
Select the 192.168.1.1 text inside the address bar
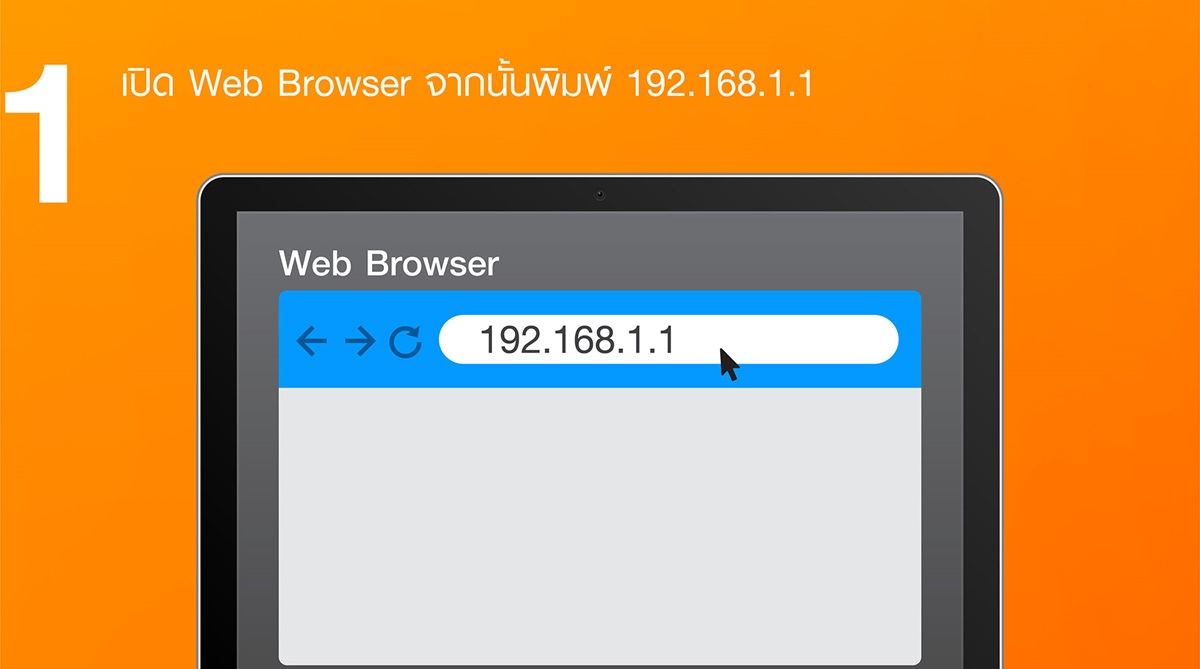578,341
